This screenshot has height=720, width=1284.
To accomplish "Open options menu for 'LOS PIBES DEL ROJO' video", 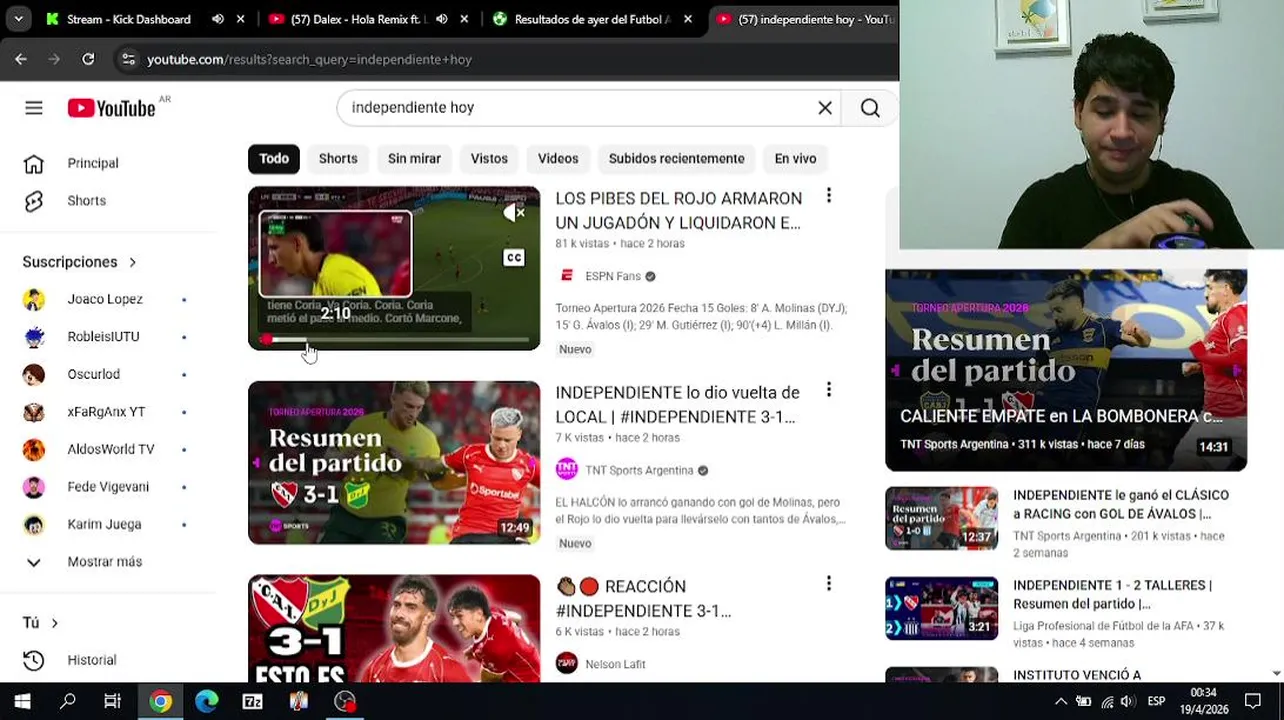I will tap(829, 196).
